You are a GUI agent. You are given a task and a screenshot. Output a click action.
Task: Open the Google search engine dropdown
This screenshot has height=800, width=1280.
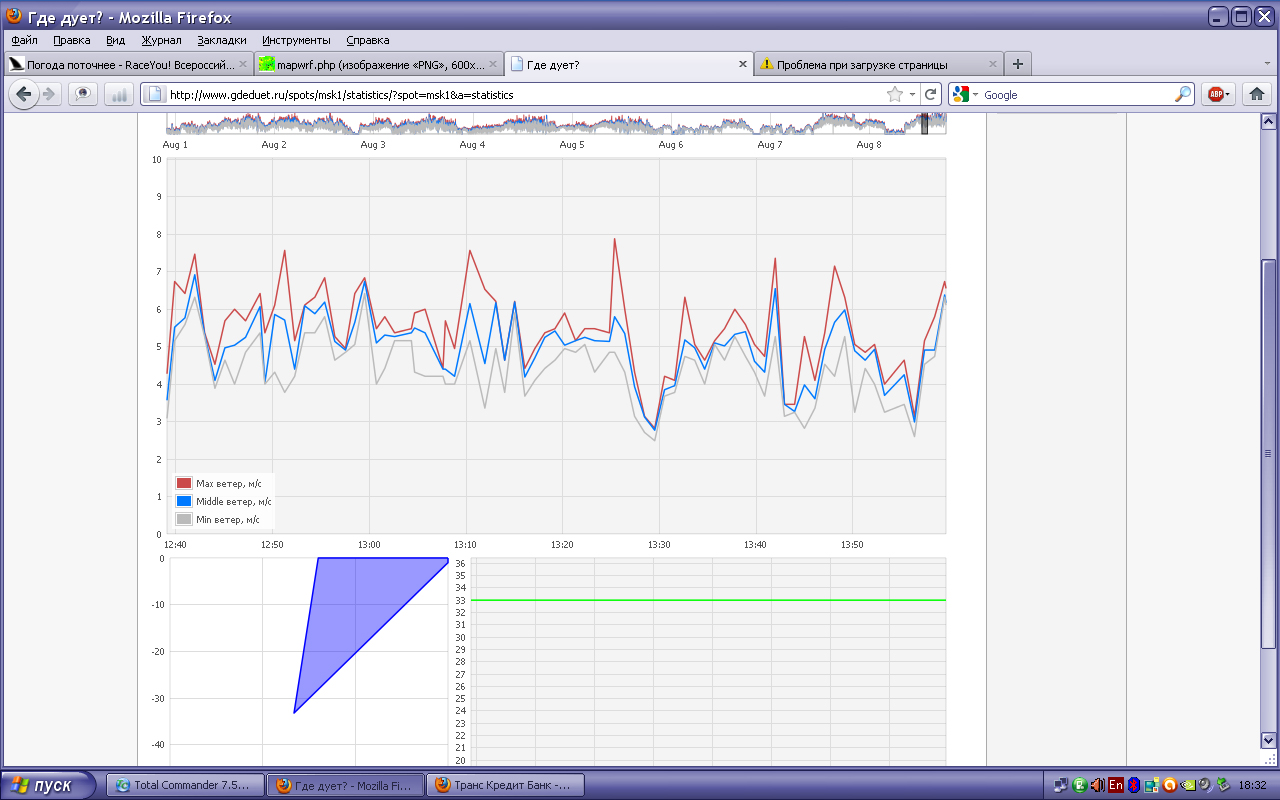[x=965, y=94]
